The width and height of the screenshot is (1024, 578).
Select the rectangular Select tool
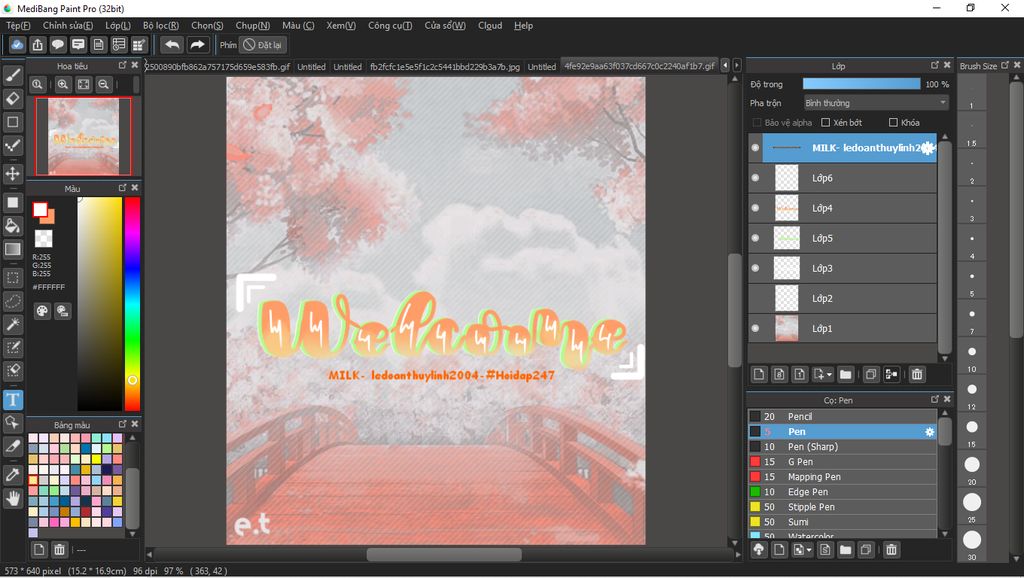coord(12,278)
